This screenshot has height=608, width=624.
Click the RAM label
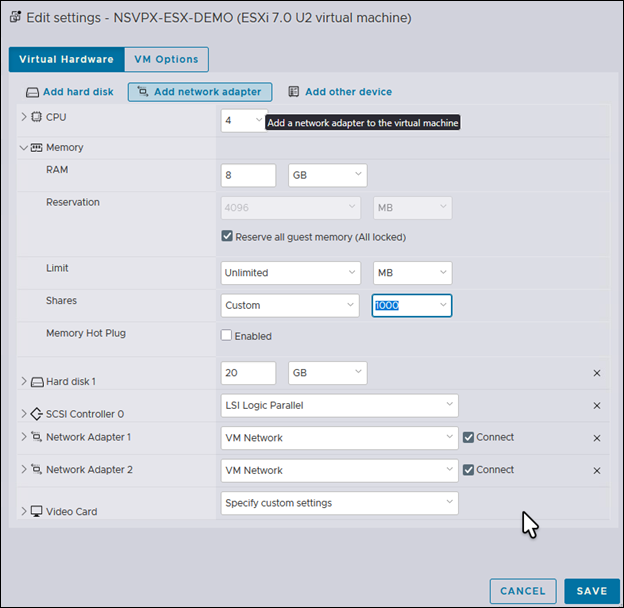point(57,170)
